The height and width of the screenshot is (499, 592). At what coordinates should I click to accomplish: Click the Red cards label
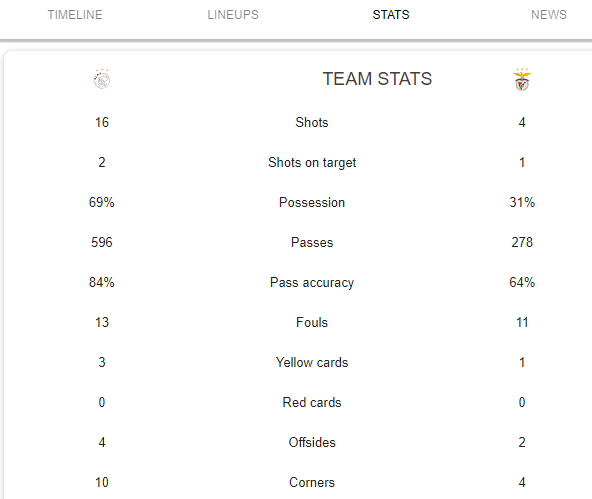click(x=312, y=402)
